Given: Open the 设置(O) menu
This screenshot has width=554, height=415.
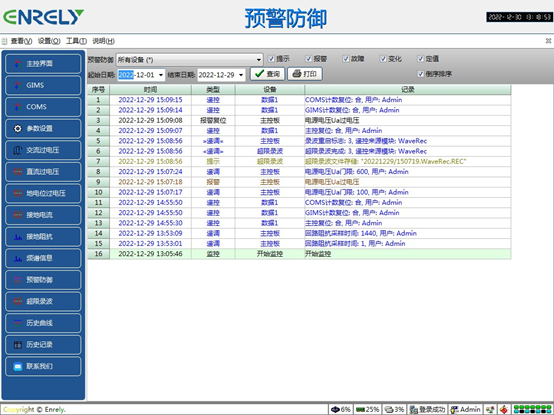Looking at the screenshot, I should tap(49, 41).
